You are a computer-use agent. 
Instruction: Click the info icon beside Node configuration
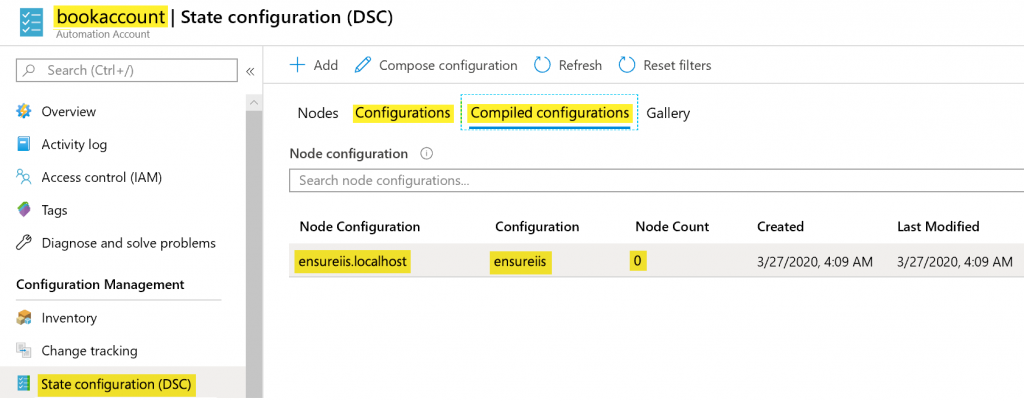click(x=427, y=154)
